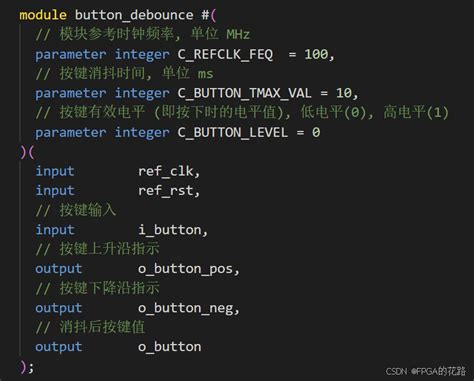The image size is (474, 381).
Task: Click the ms unit comment line
Action: [x=125, y=73]
